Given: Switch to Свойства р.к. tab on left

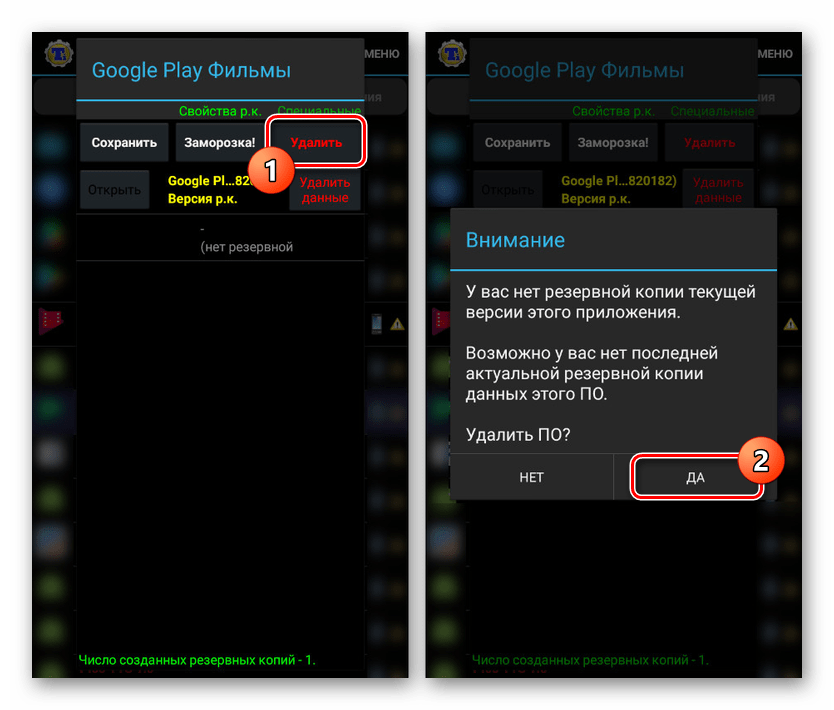Looking at the screenshot, I should pyautogui.click(x=220, y=111).
